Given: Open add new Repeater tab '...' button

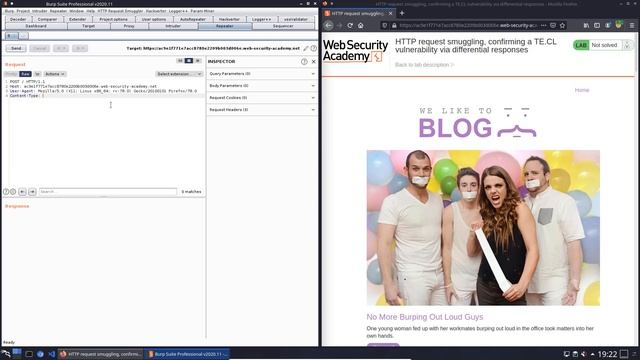Looking at the screenshot, I should click(24, 36).
